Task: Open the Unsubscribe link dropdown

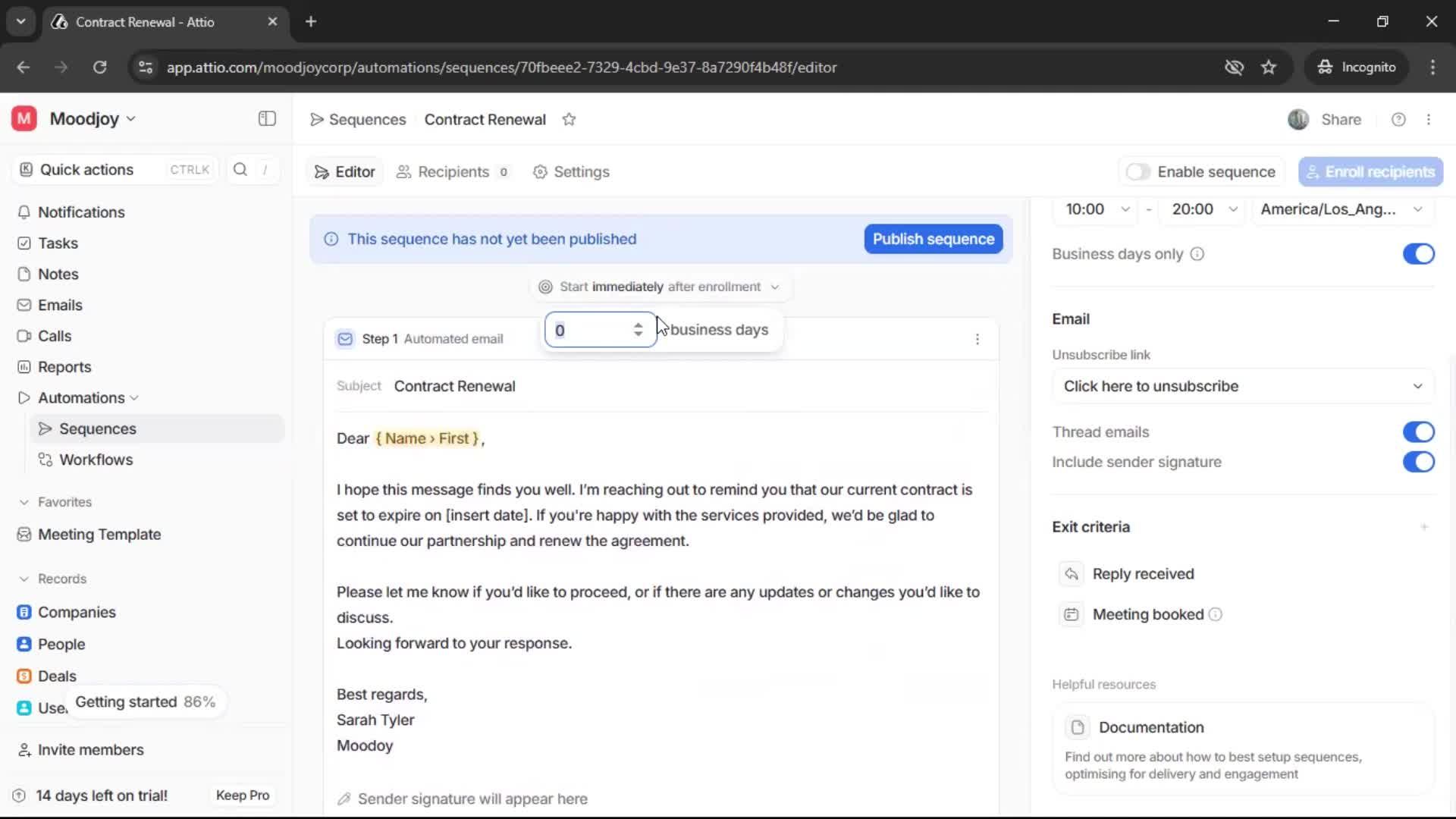Action: point(1242,386)
